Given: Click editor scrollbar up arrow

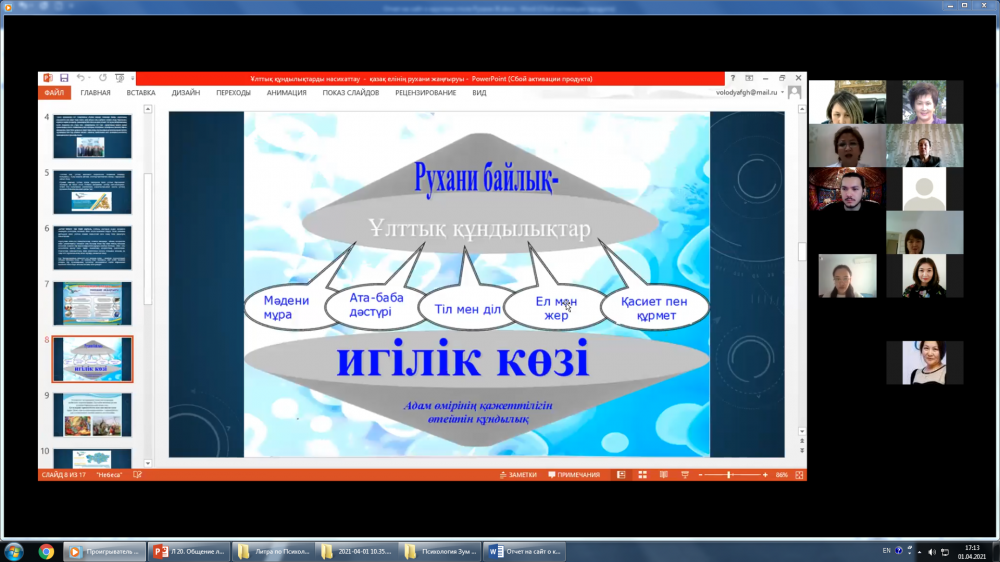Looking at the screenshot, I should click(802, 110).
